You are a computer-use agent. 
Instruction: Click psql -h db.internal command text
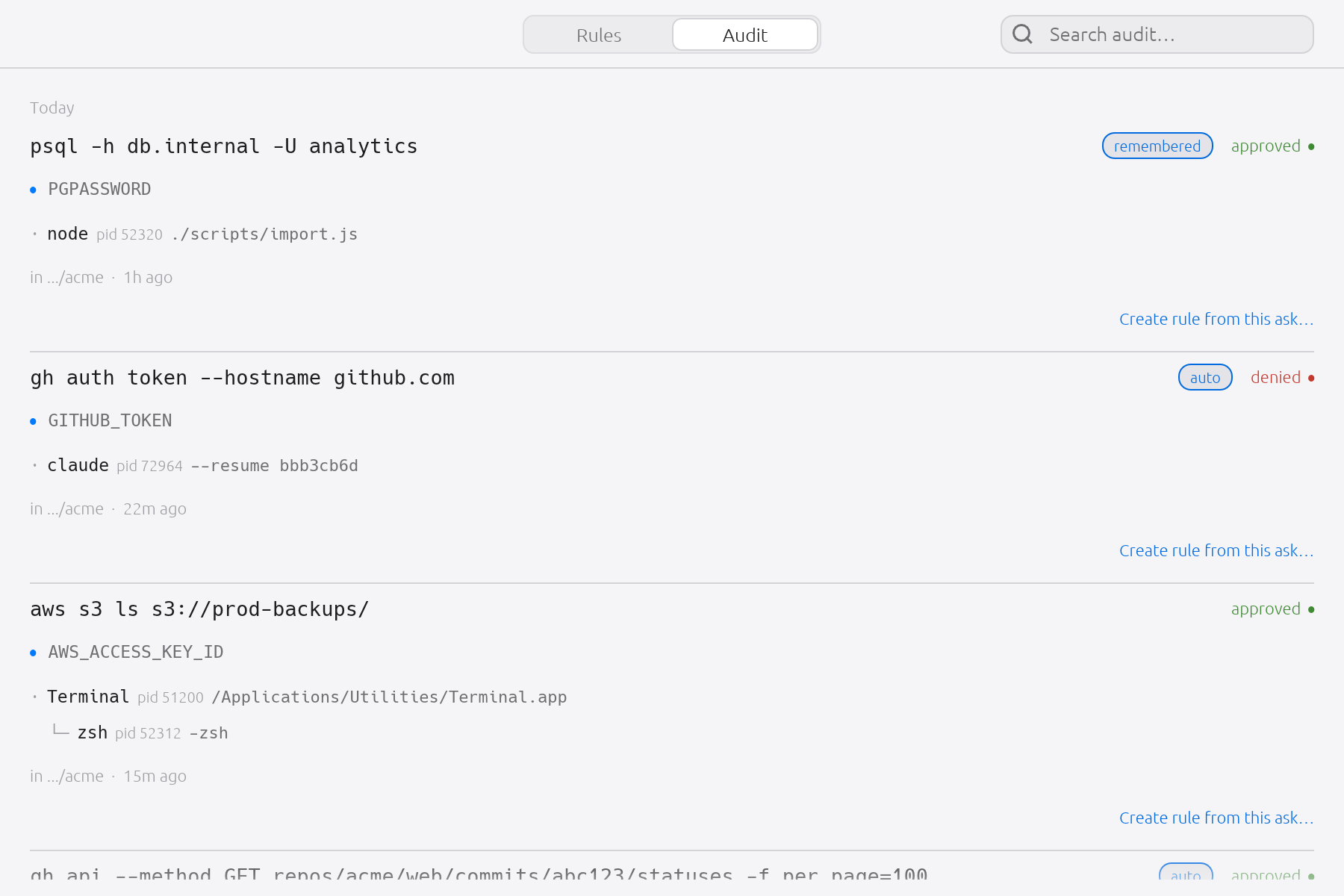coord(224,146)
